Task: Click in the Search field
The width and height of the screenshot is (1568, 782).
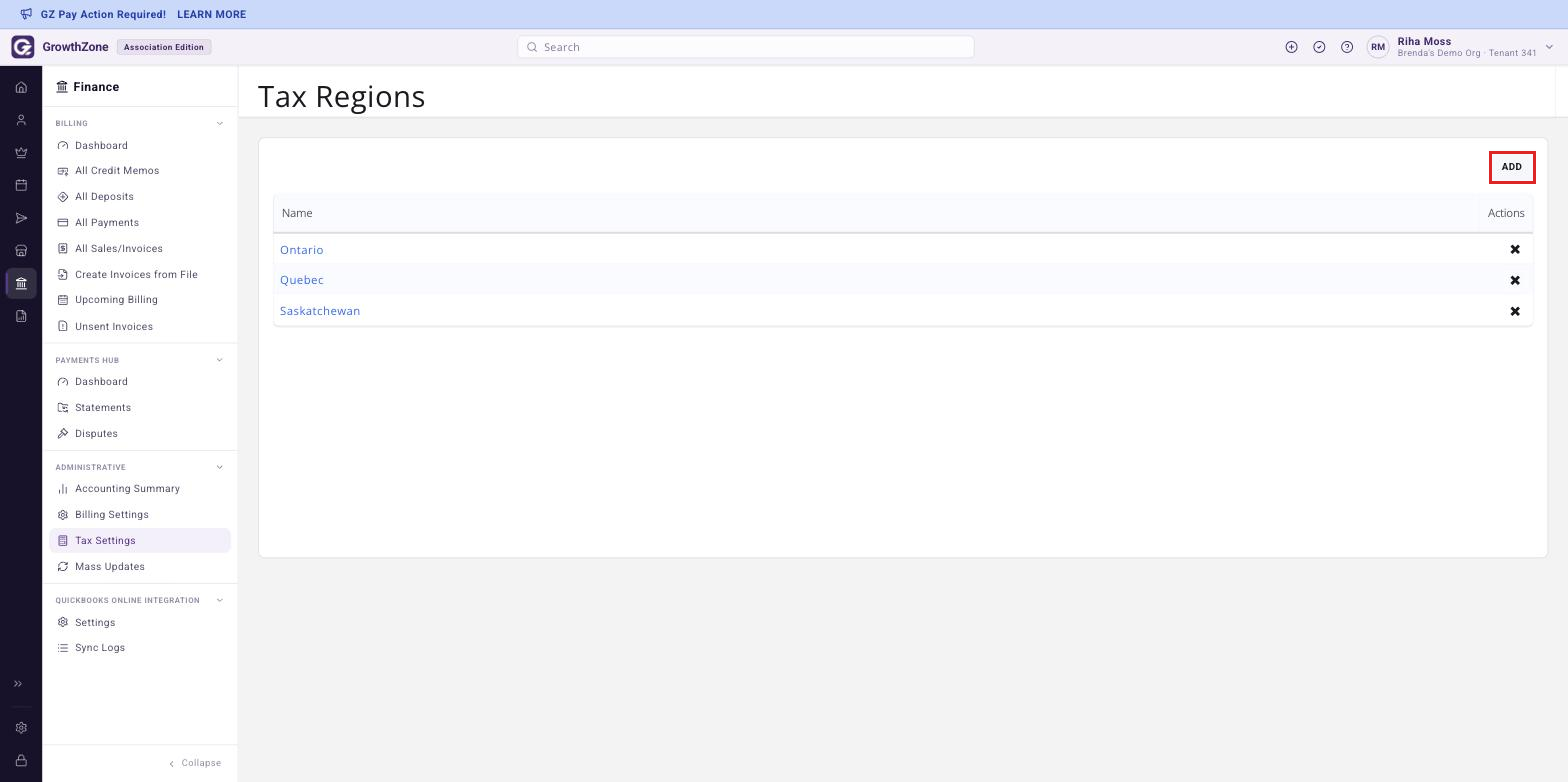Action: [x=746, y=47]
